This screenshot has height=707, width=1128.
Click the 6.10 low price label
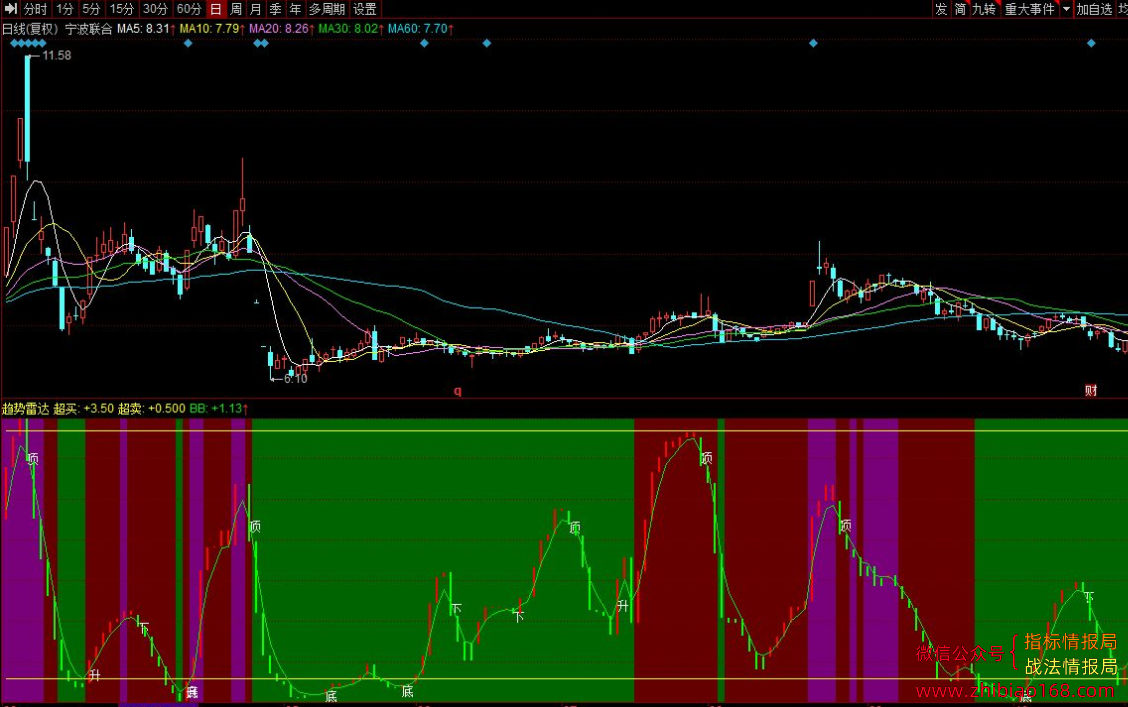296,378
